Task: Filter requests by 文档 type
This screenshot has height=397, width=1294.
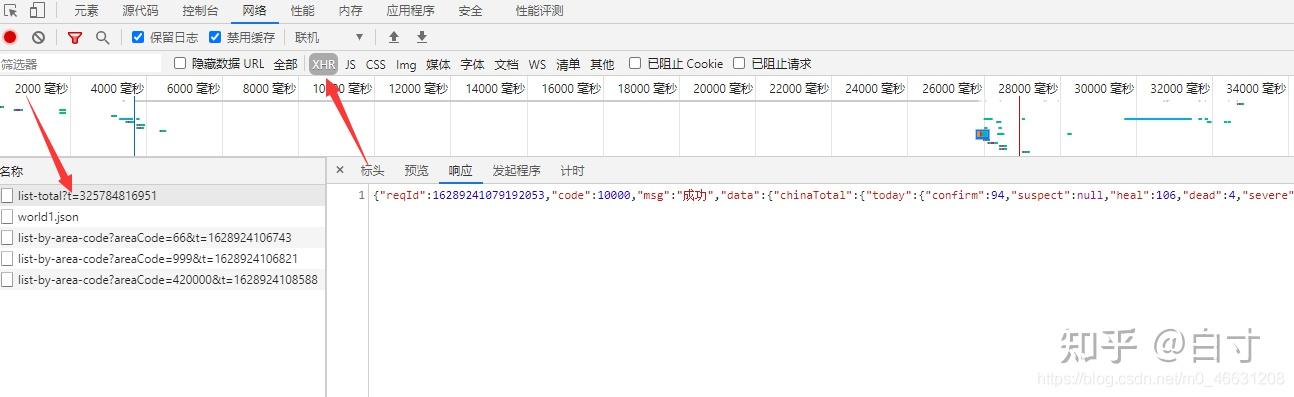Action: point(506,64)
